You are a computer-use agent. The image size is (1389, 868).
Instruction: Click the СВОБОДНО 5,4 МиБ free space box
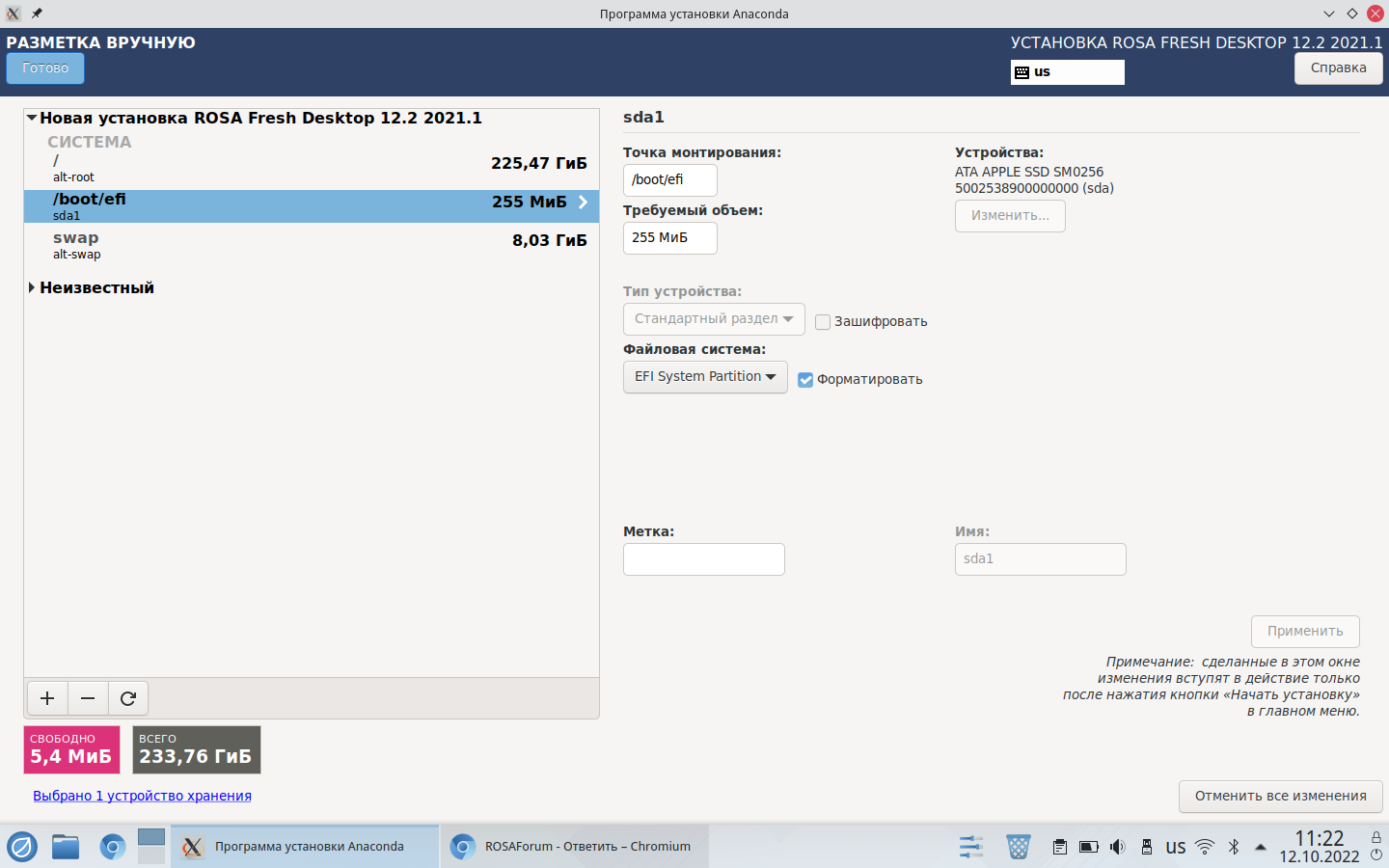point(71,749)
